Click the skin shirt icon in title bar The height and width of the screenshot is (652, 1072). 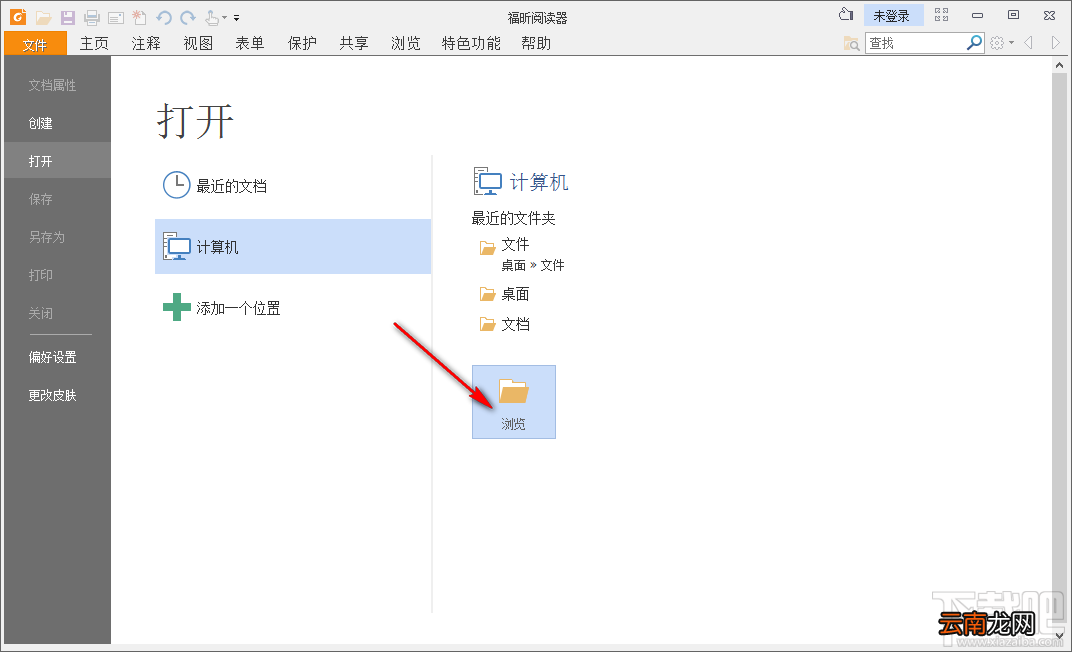[846, 14]
